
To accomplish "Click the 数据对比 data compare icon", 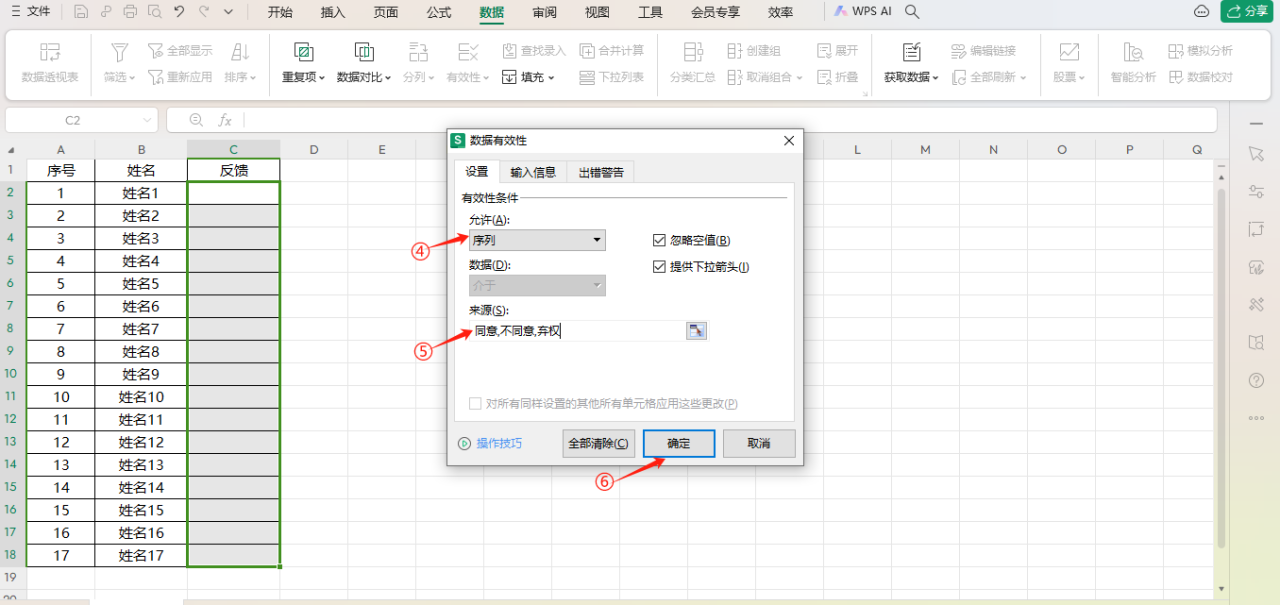I will 364,52.
